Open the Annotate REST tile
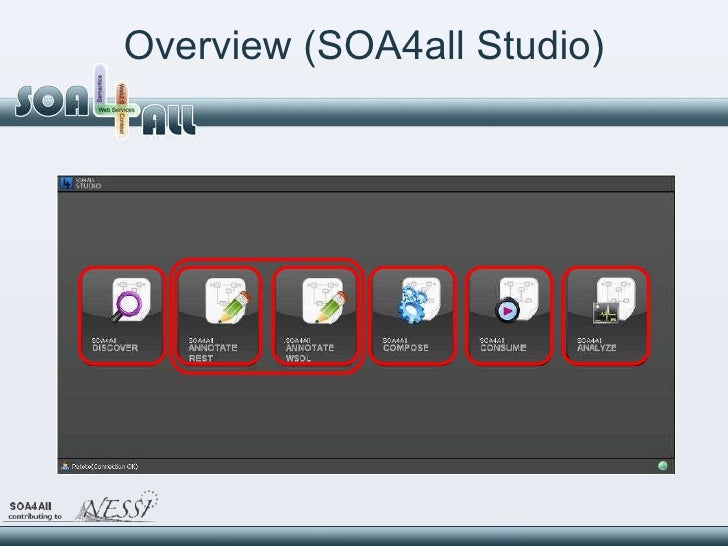 coord(219,316)
